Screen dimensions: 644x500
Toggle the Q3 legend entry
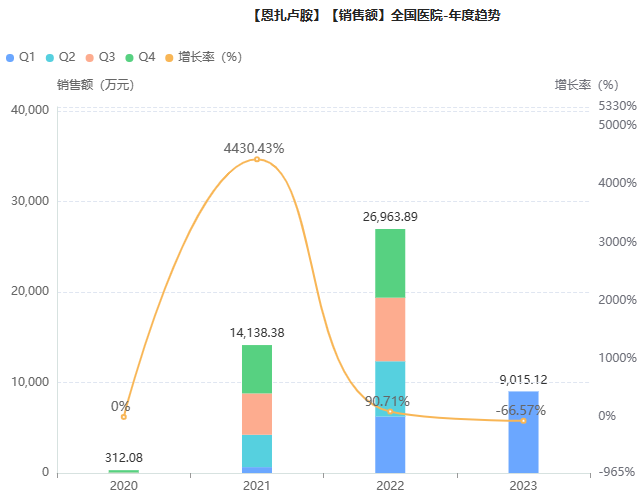[x=100, y=57]
